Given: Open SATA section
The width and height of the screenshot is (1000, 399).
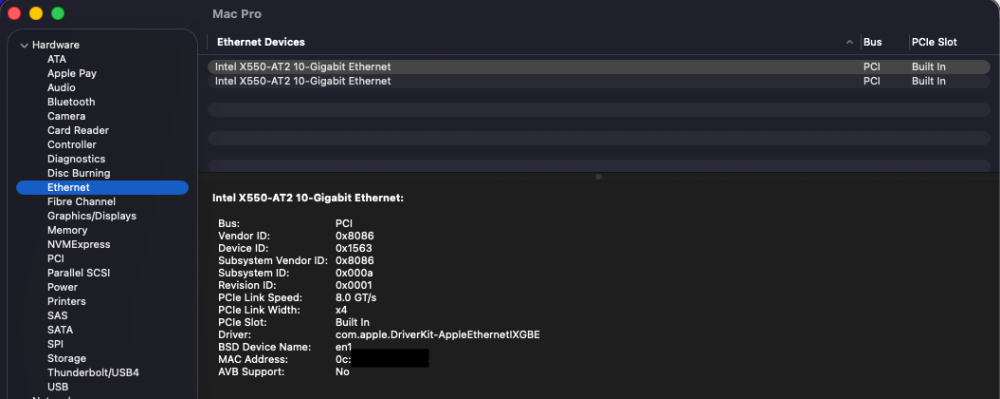Looking at the screenshot, I should (x=60, y=330).
